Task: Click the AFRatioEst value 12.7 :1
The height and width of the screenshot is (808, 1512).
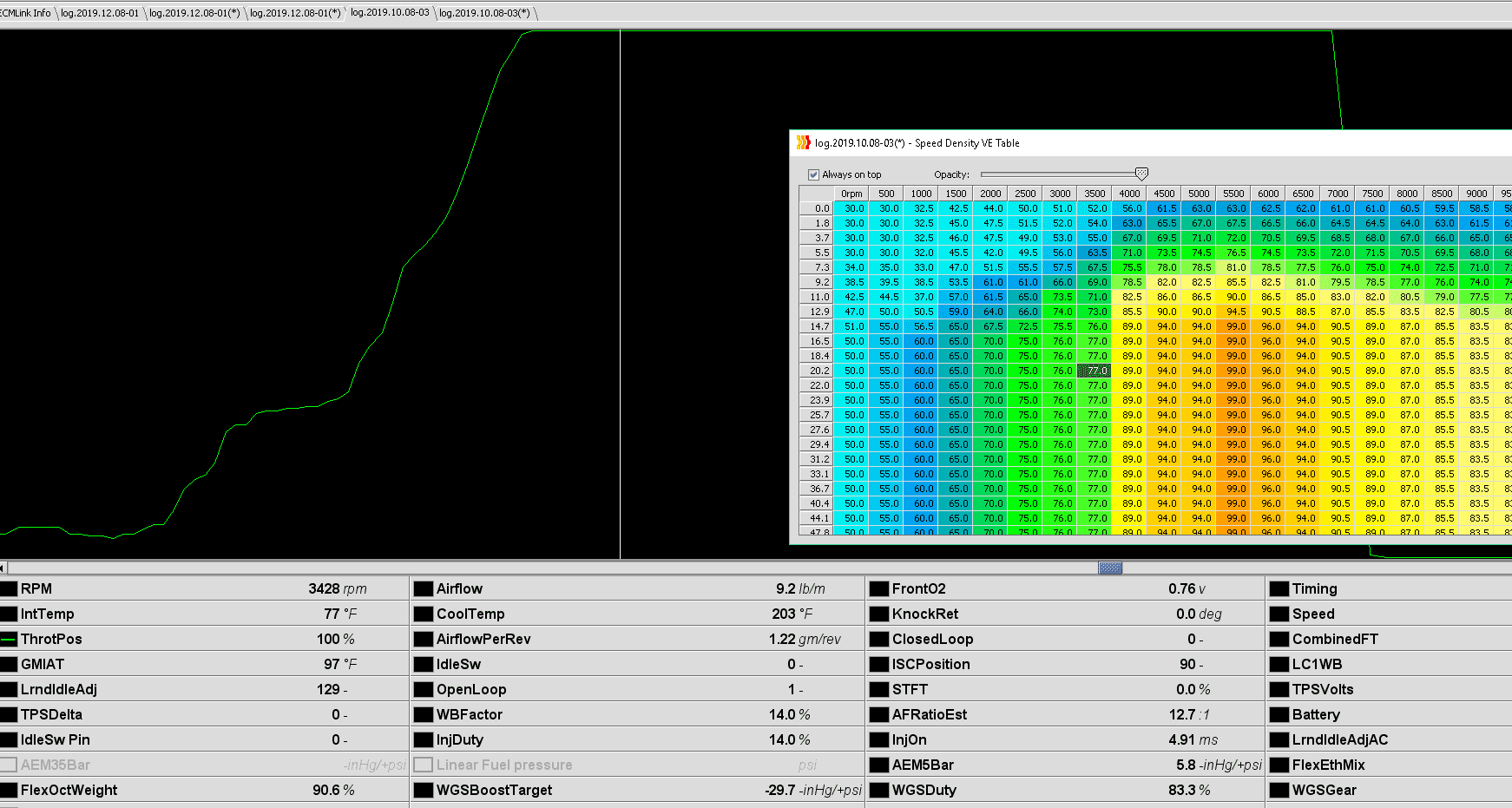Action: point(1189,714)
